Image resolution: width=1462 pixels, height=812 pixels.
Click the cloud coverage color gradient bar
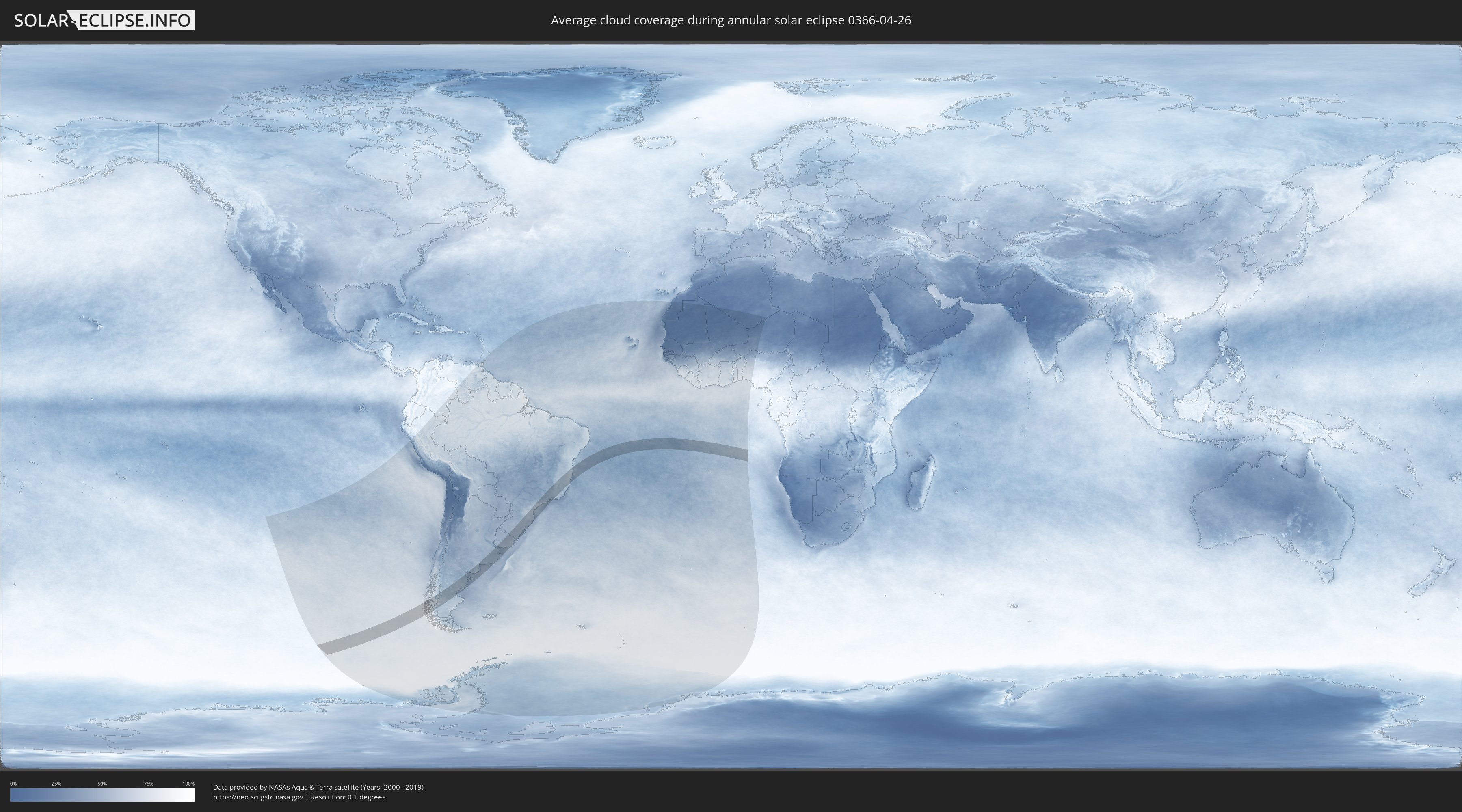click(x=102, y=795)
